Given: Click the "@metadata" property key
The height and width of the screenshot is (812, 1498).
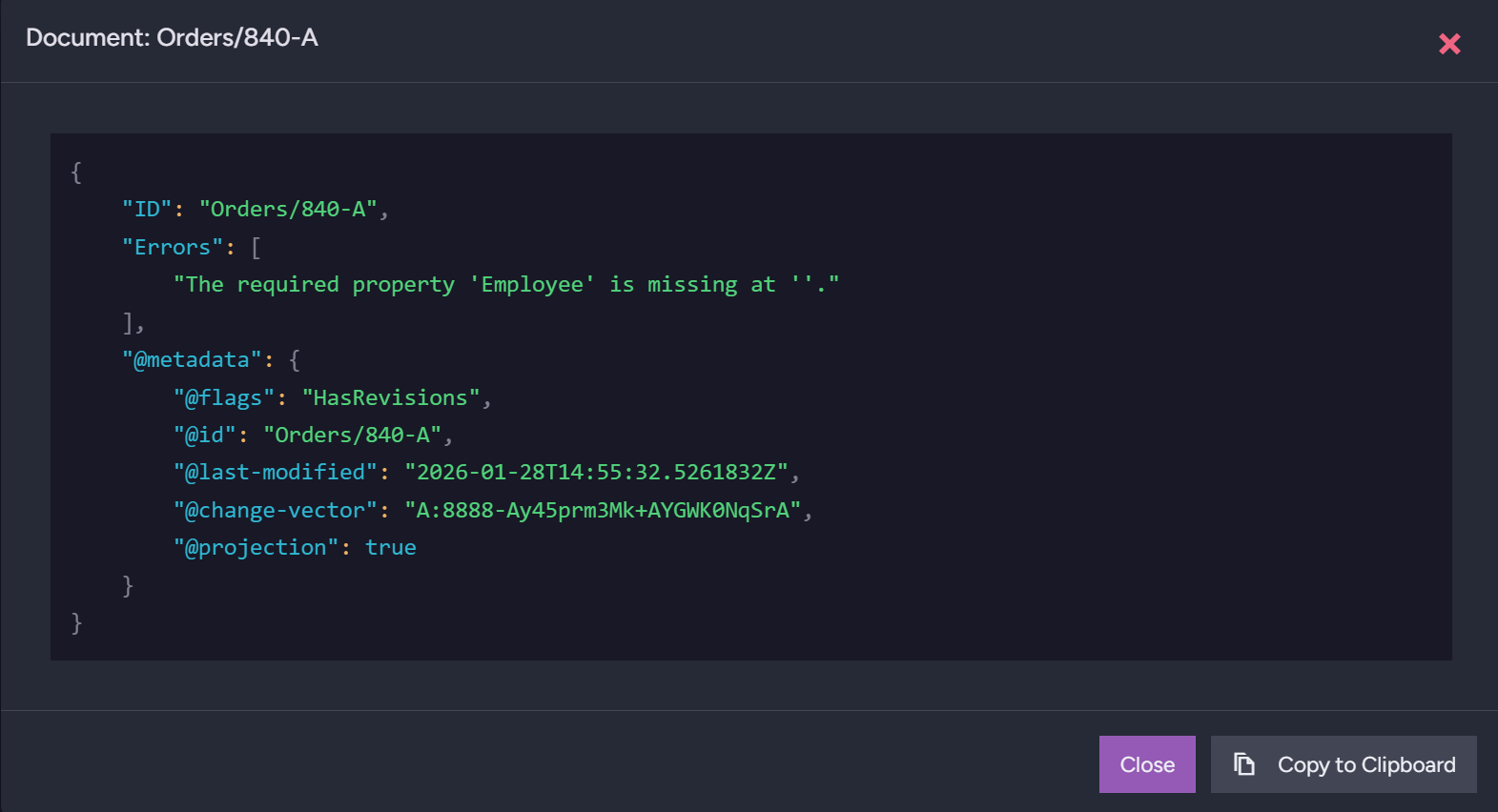Looking at the screenshot, I should [x=191, y=360].
